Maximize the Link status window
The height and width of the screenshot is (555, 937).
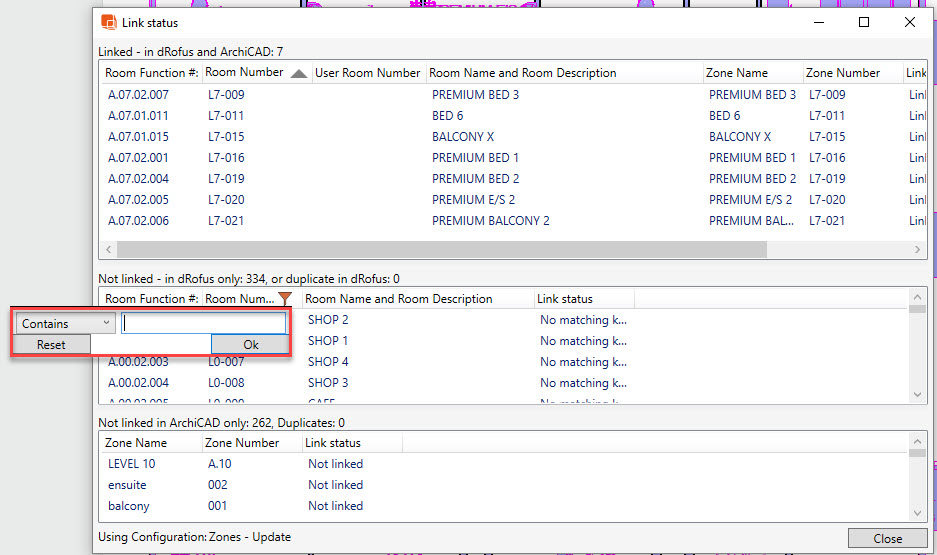[864, 22]
